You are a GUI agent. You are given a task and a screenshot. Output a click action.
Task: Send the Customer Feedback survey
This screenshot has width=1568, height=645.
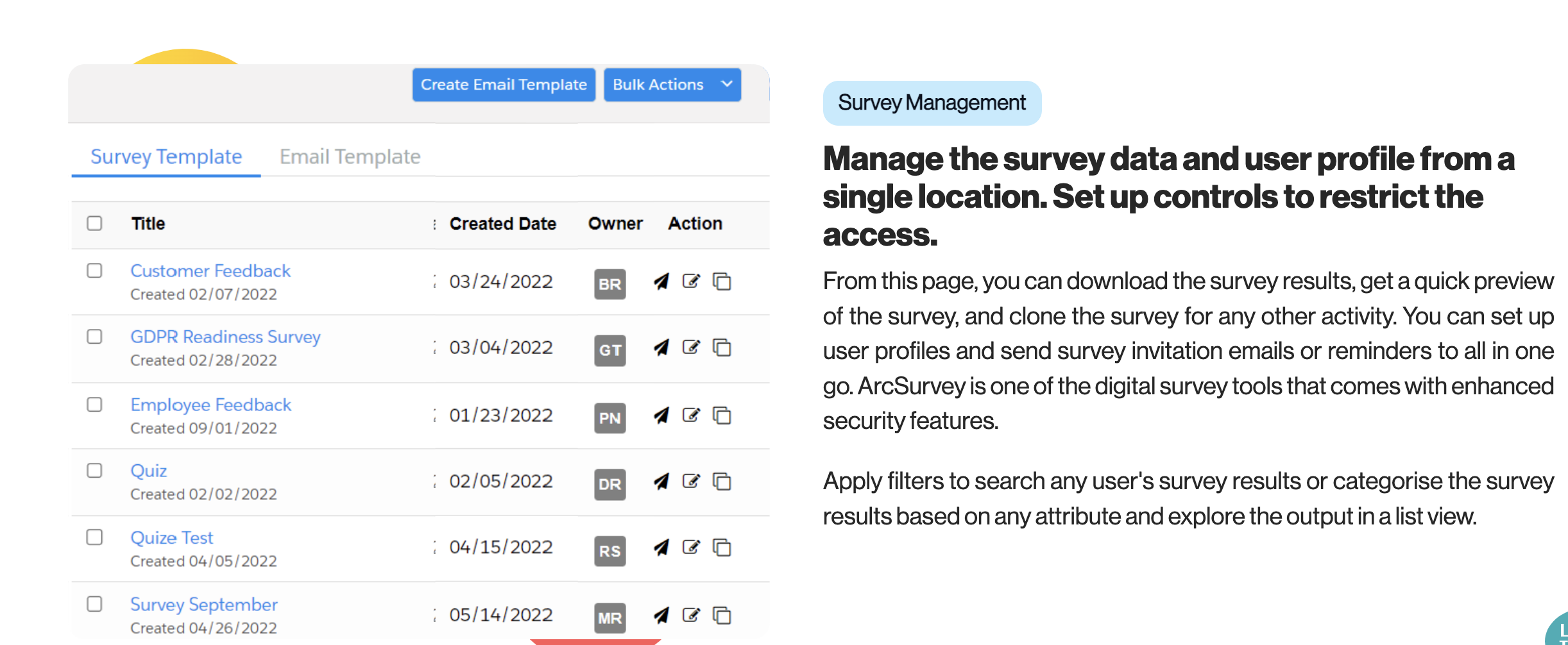point(661,281)
